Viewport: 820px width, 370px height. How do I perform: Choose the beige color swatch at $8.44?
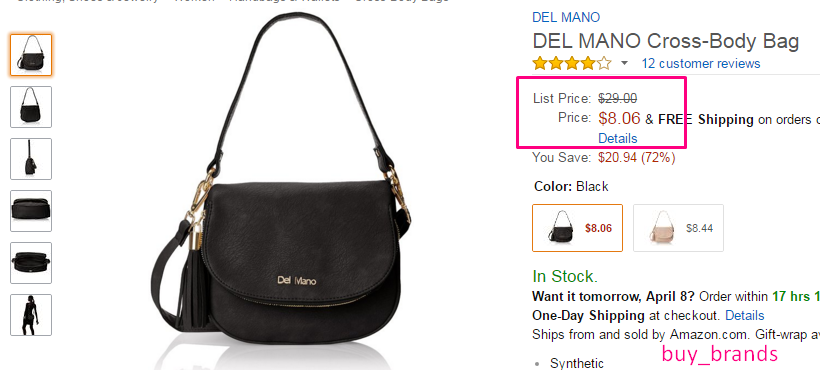[678, 228]
